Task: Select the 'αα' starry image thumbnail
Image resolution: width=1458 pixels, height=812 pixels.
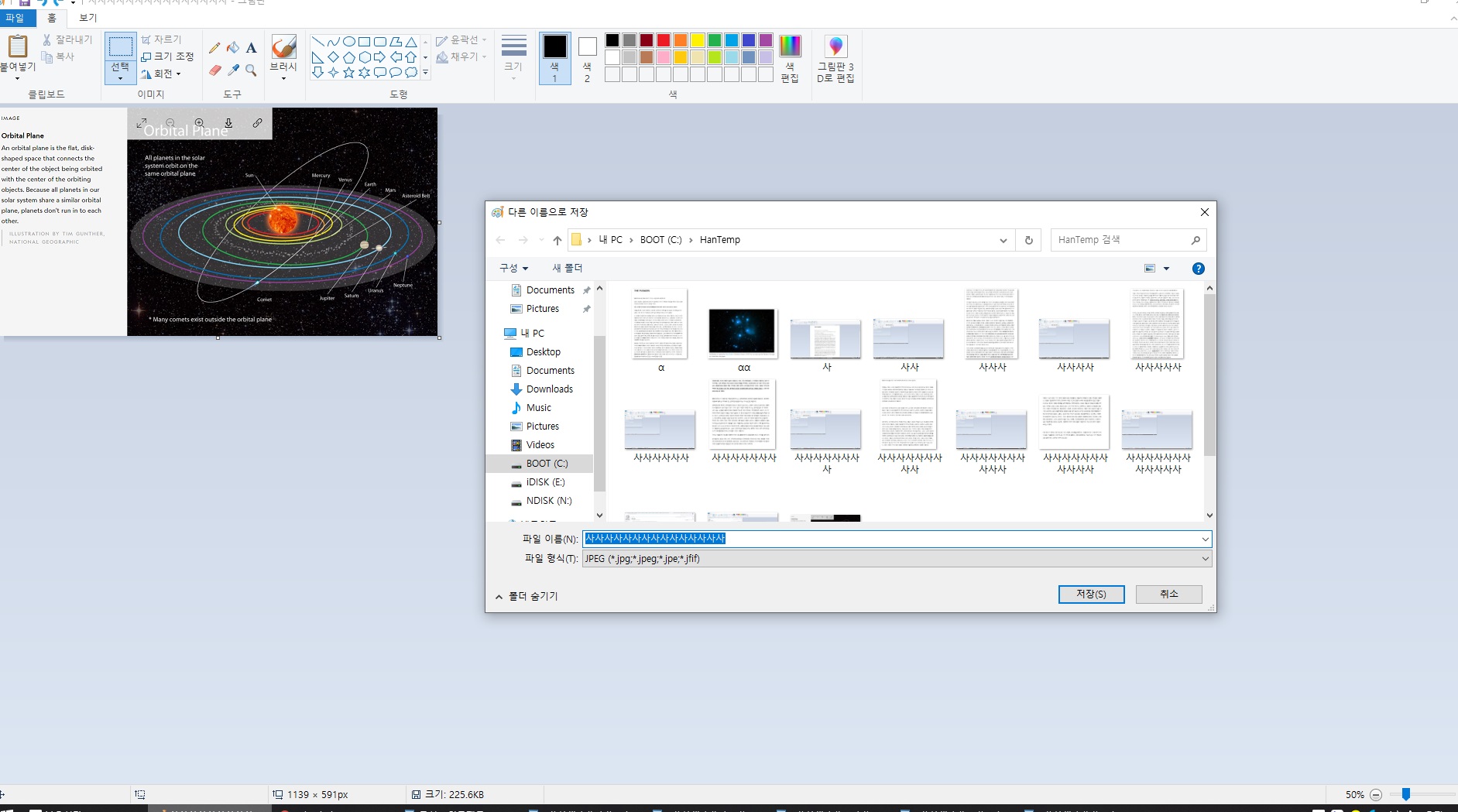Action: pyautogui.click(x=742, y=334)
